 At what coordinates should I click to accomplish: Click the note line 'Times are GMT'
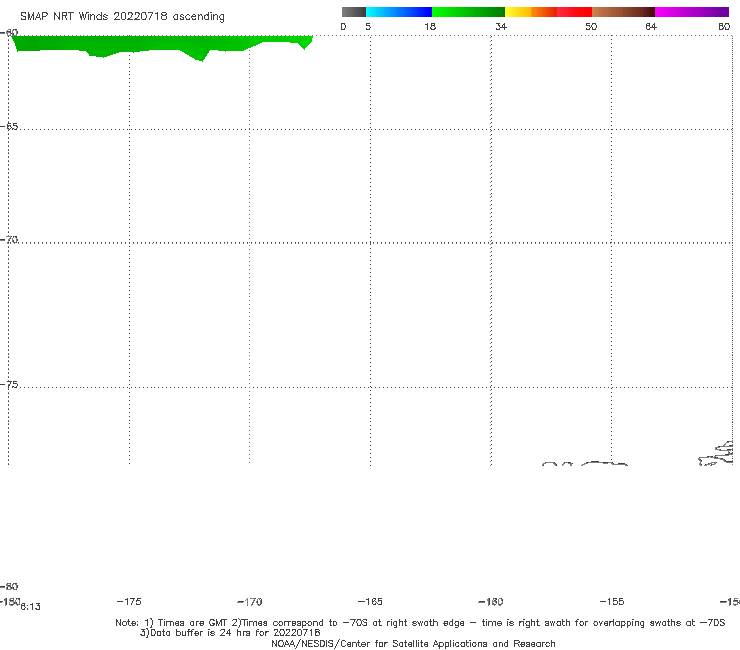click(192, 623)
